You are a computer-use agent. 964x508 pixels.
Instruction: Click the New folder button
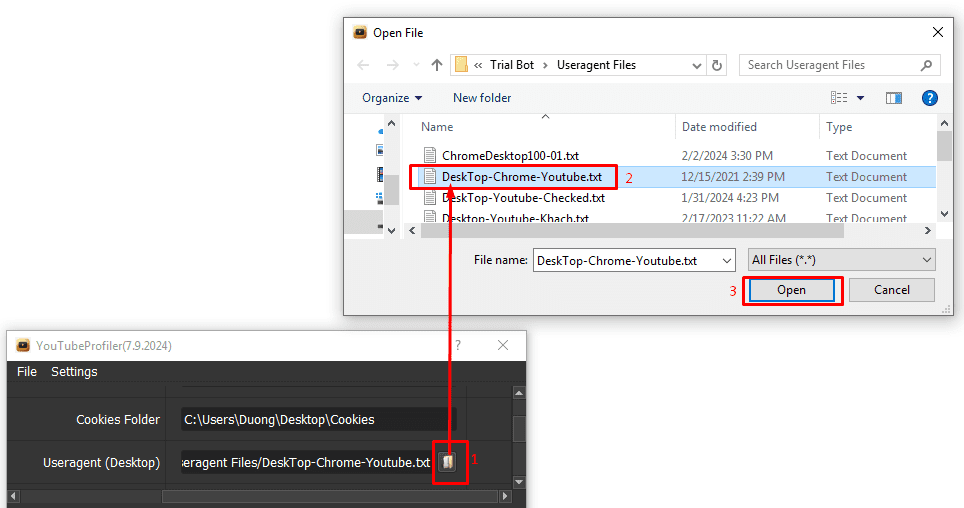(x=482, y=98)
